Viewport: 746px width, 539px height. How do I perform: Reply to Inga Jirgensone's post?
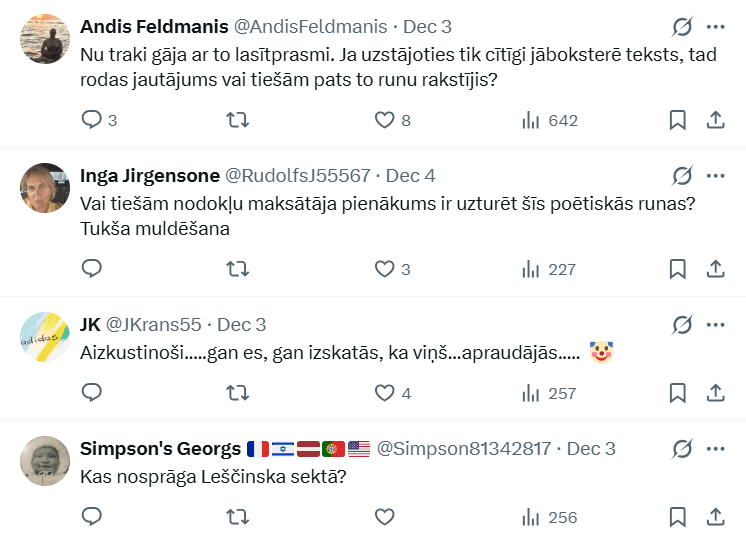(92, 269)
